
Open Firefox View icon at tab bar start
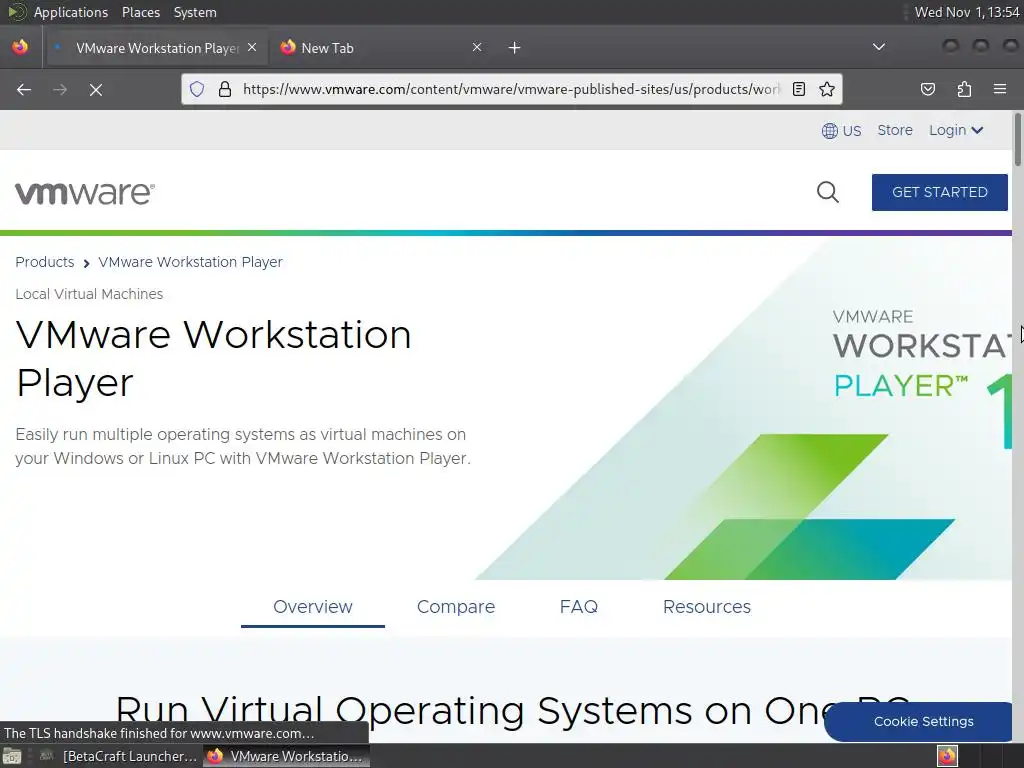(20, 47)
